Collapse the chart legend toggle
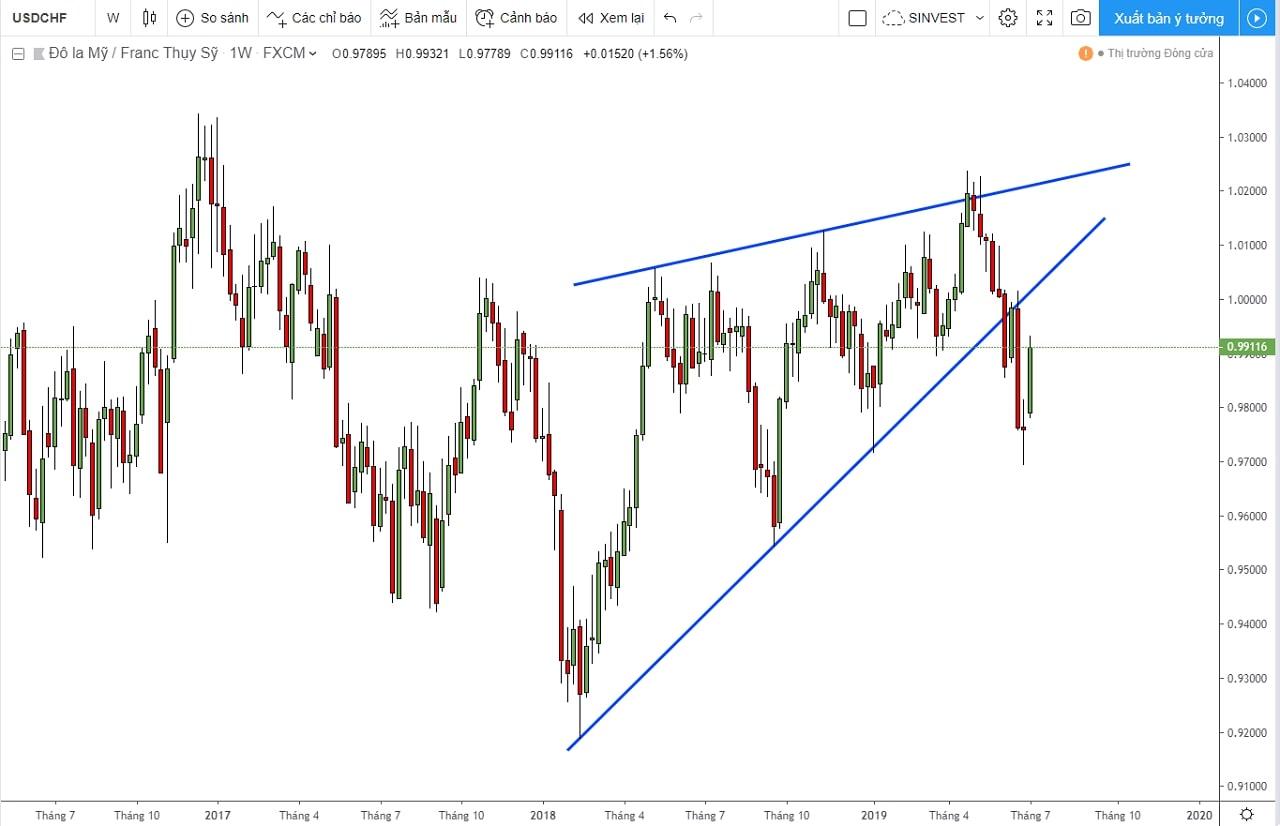1280x826 pixels. point(17,54)
